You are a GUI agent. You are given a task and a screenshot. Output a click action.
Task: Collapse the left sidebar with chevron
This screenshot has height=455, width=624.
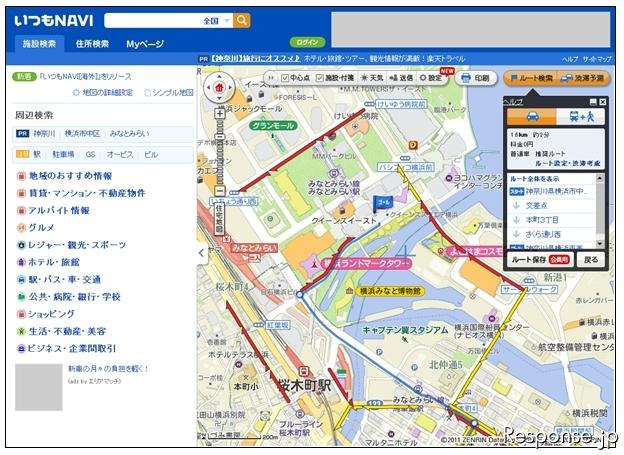click(202, 253)
